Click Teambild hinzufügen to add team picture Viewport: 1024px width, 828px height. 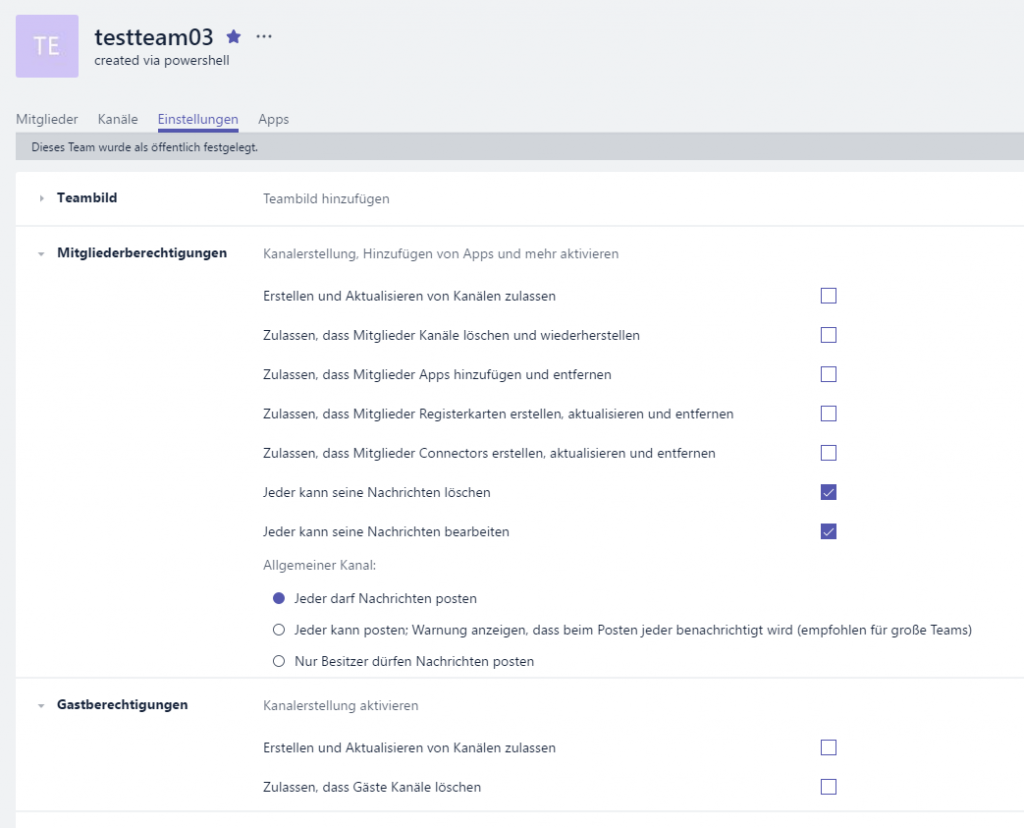[324, 198]
